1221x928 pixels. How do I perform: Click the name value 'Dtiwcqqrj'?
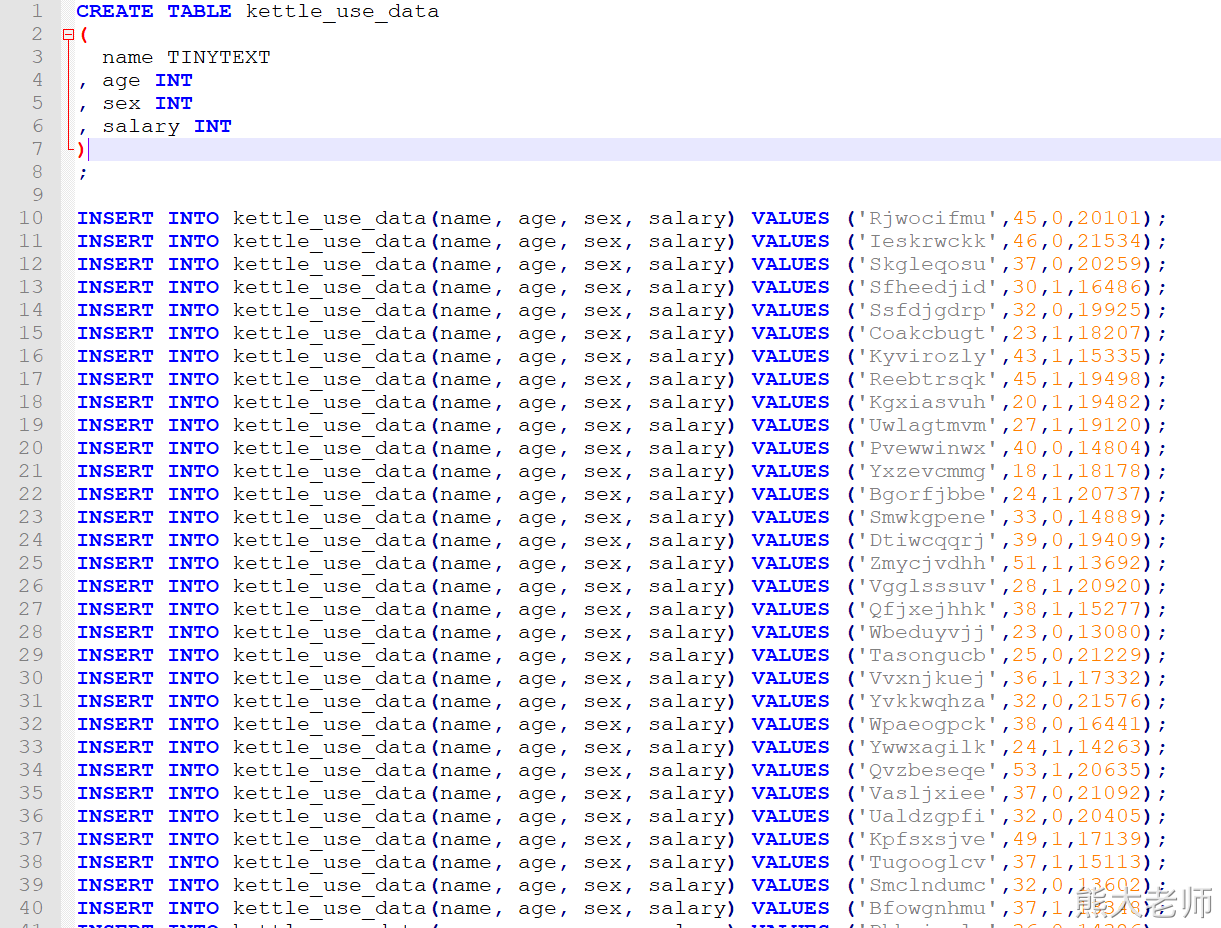click(927, 541)
